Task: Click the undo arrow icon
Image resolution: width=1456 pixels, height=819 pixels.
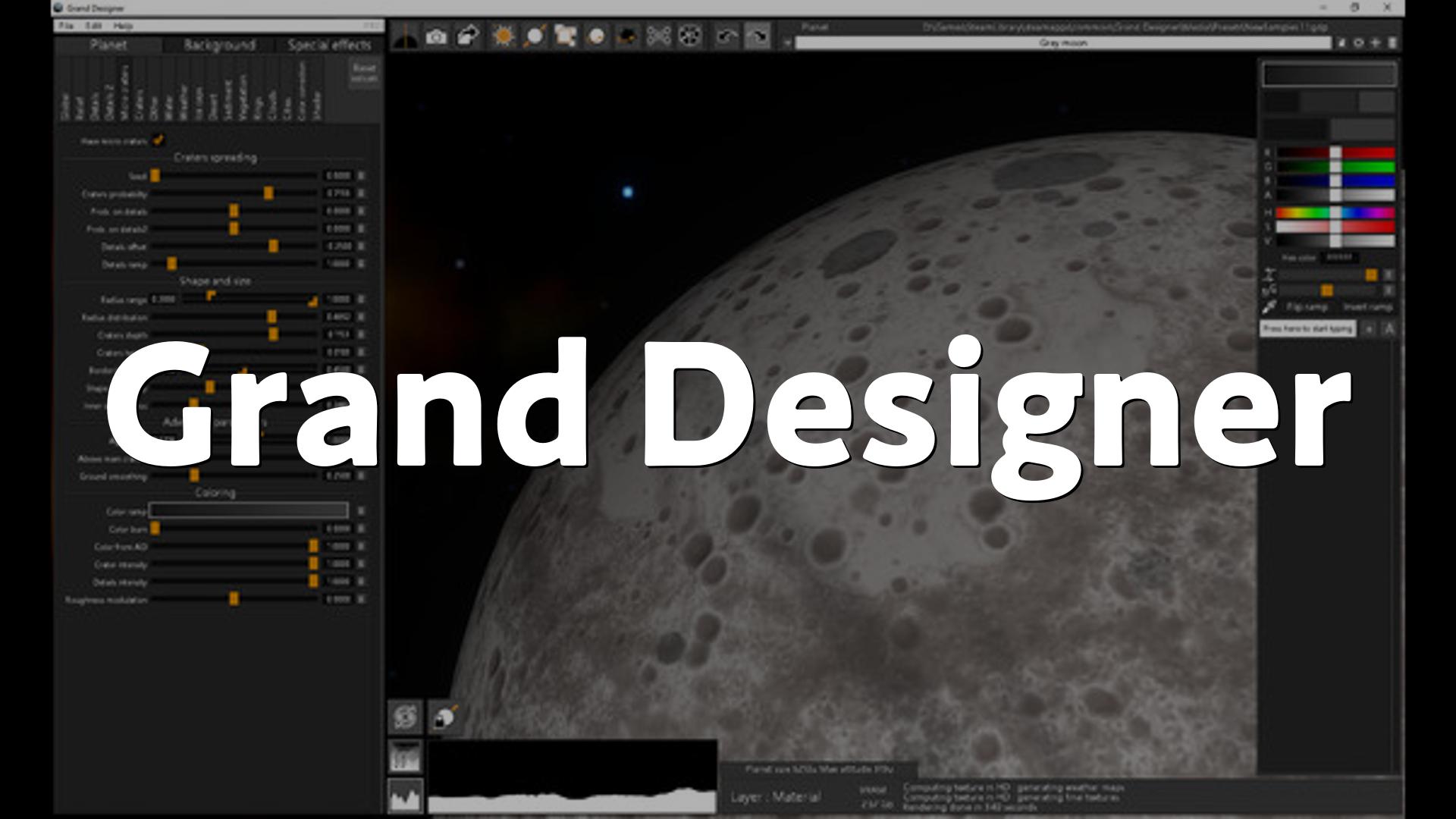Action: (726, 36)
